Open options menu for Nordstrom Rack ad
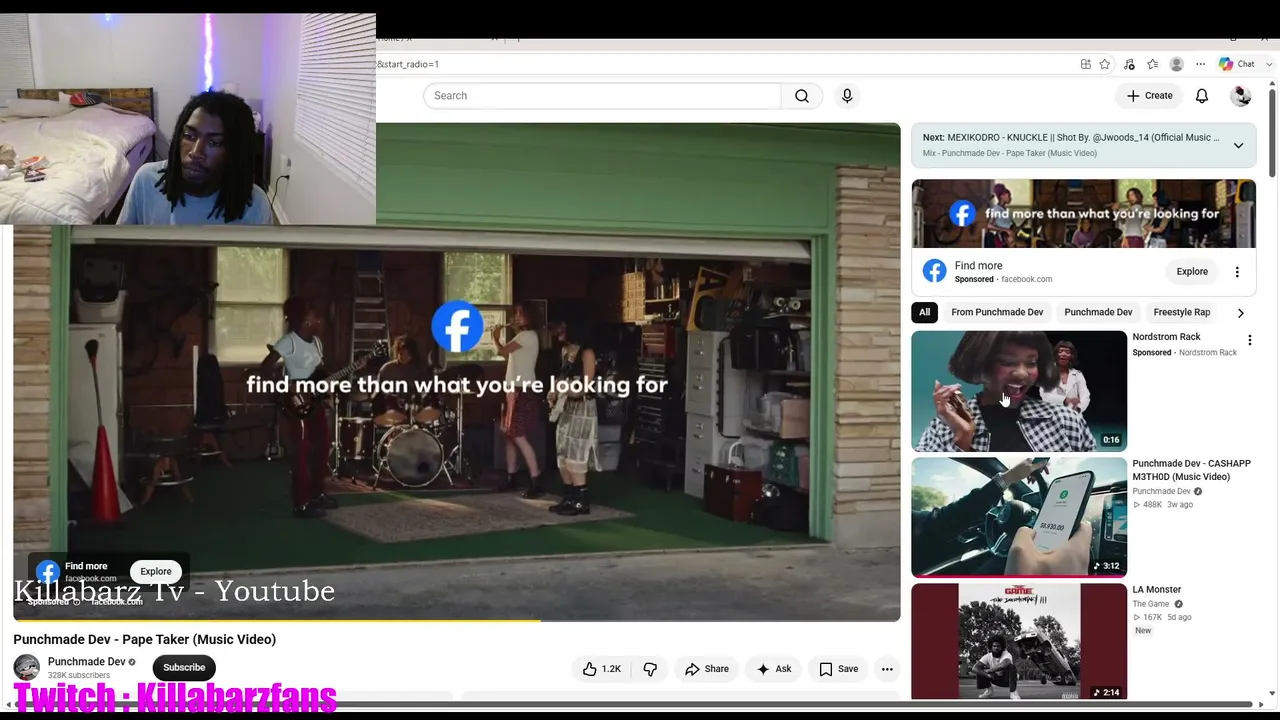1280x720 pixels. [x=1249, y=340]
